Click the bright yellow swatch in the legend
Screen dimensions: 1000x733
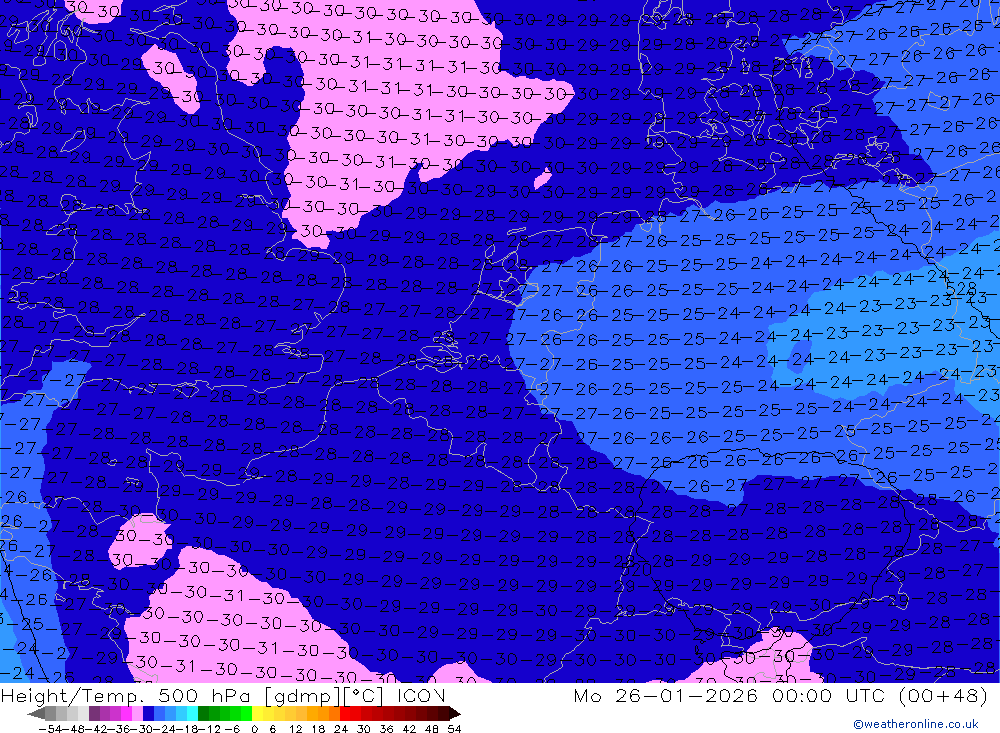click(x=257, y=714)
